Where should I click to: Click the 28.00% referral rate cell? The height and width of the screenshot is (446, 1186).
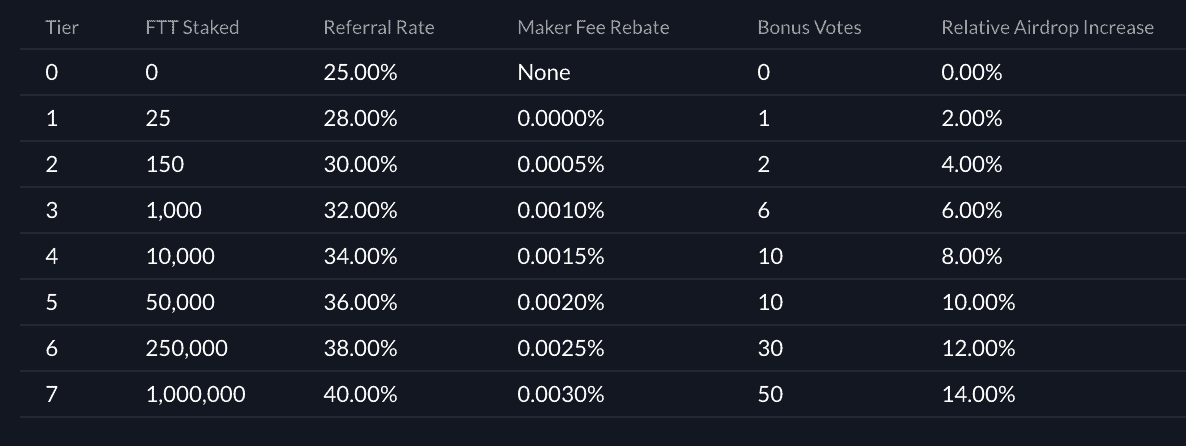click(x=360, y=118)
